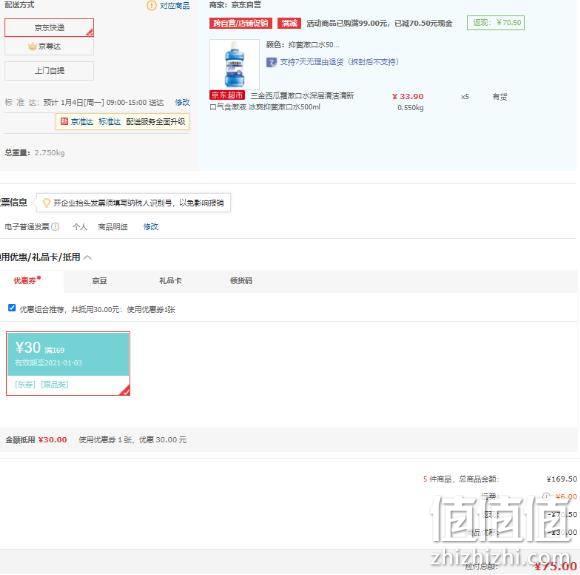The width and height of the screenshot is (580, 575).
Task: Switch to the 礼品卡 tab
Action: click(x=170, y=281)
